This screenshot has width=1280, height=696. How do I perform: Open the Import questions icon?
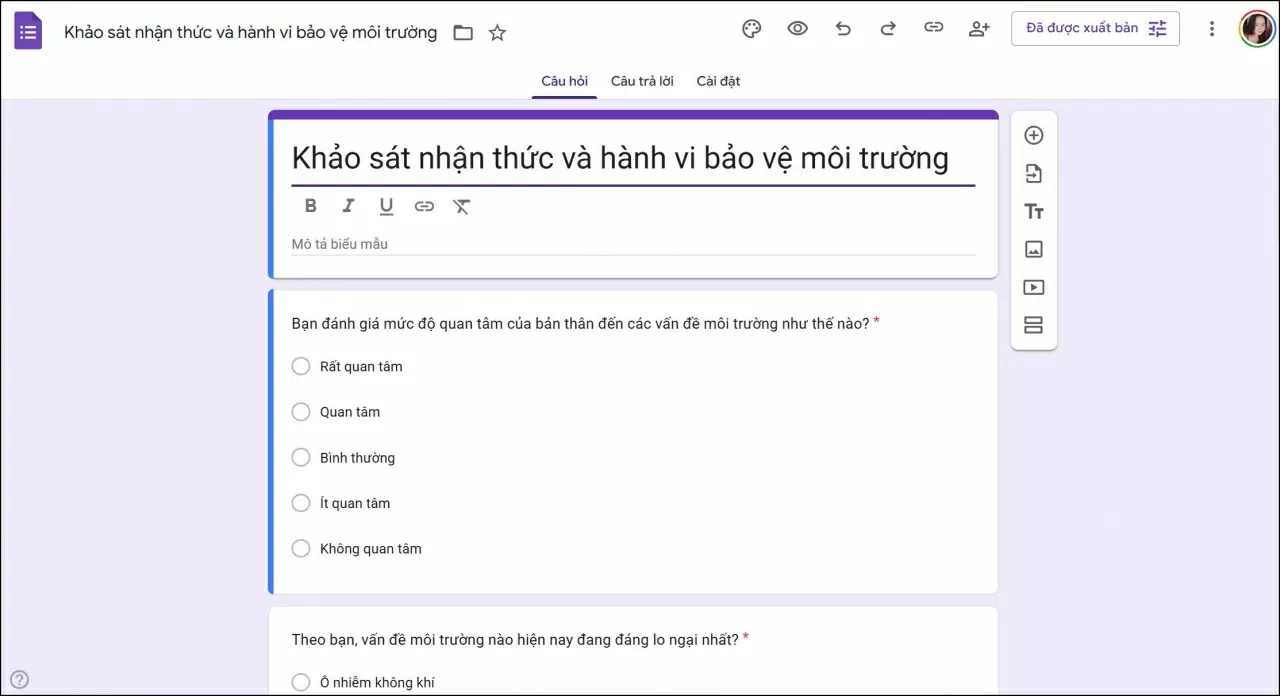(1033, 172)
